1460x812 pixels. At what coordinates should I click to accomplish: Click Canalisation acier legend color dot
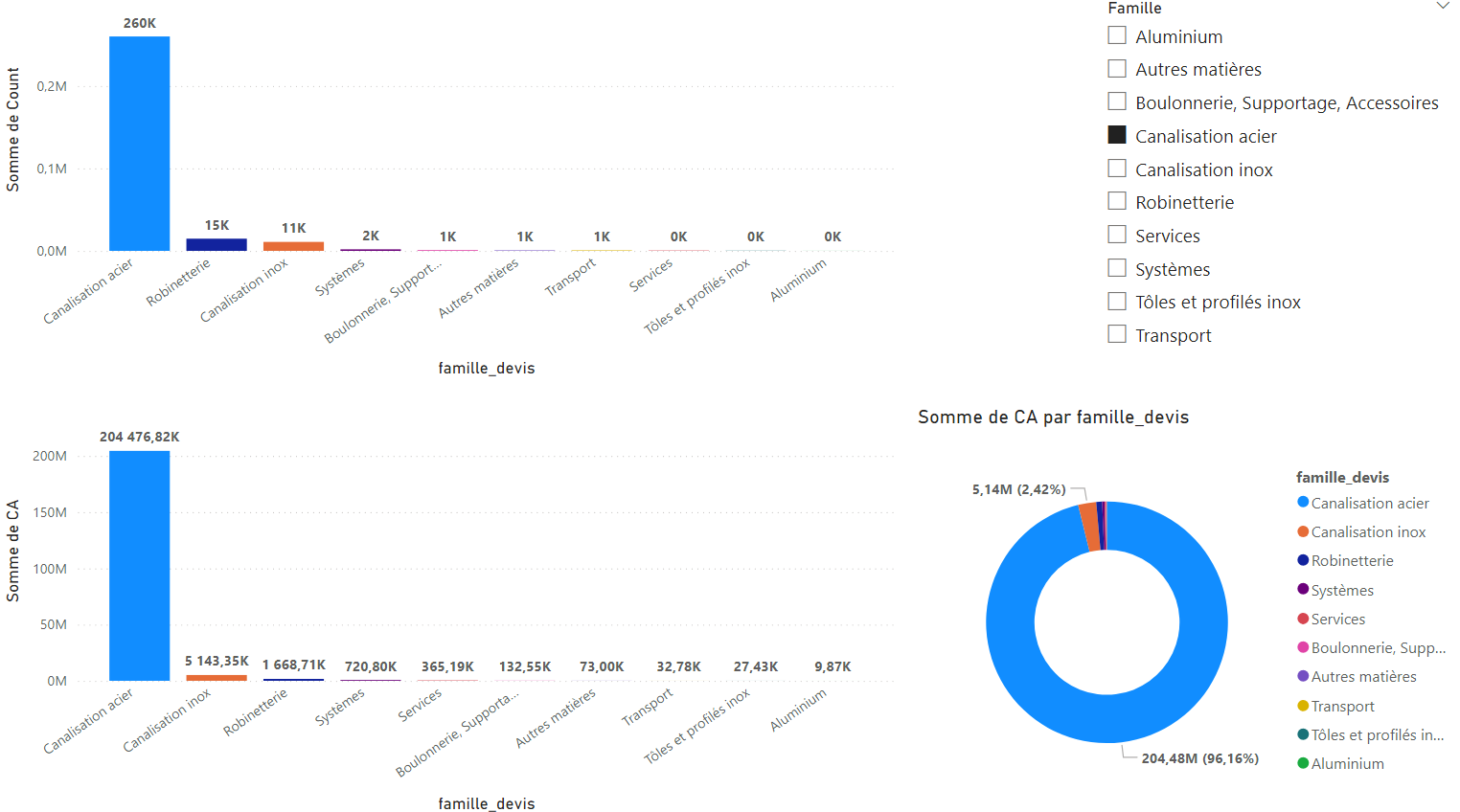(1303, 502)
